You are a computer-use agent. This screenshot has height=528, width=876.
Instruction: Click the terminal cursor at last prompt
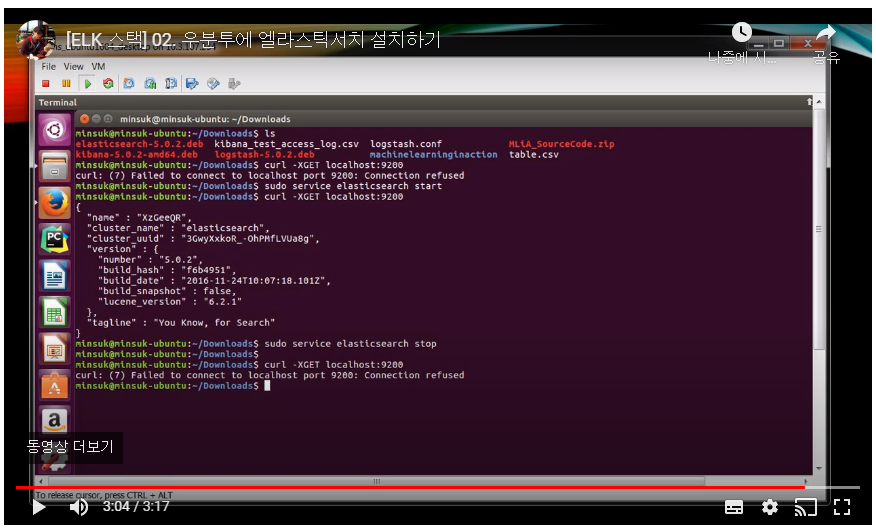[267, 386]
